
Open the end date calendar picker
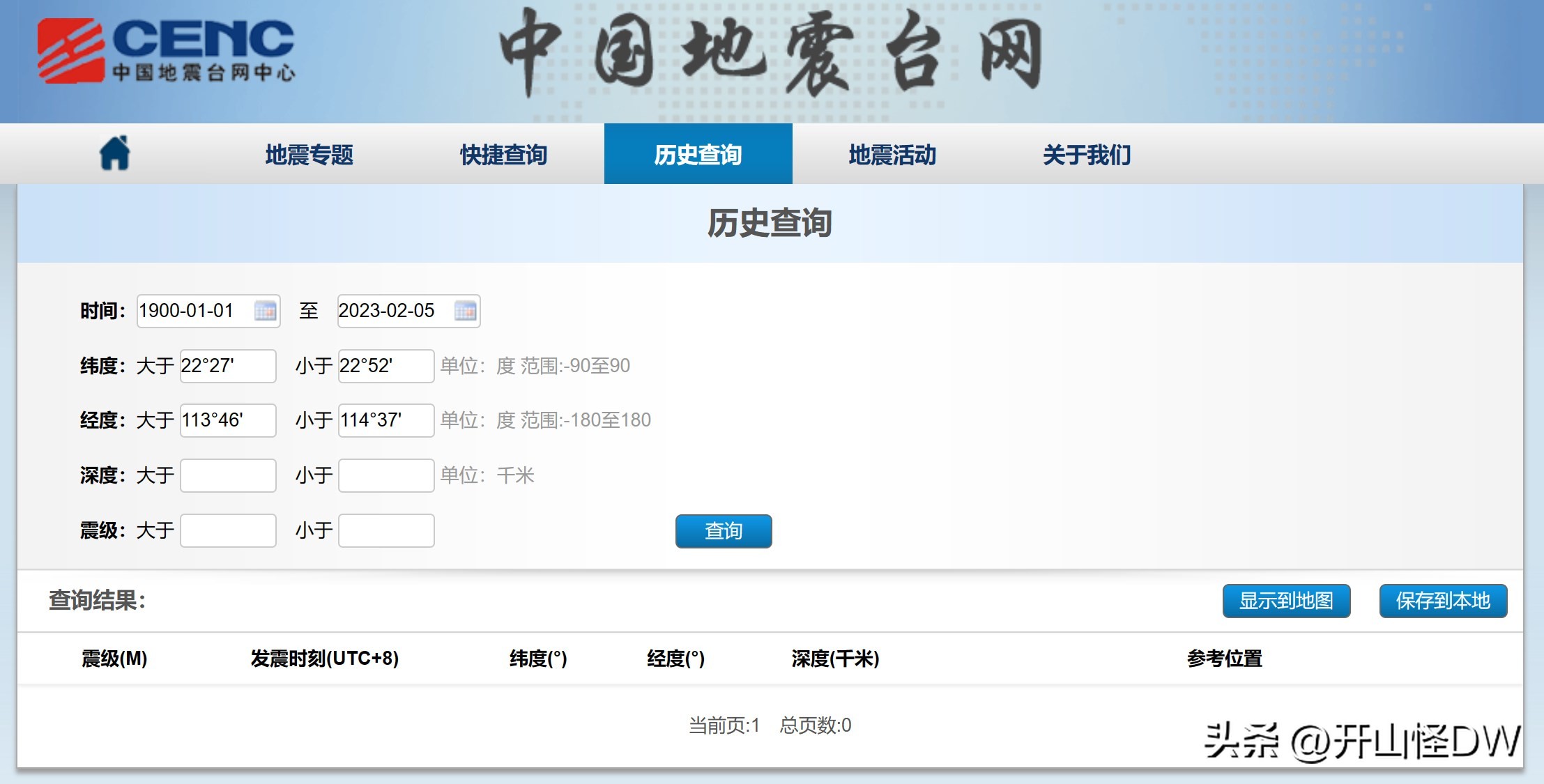(x=466, y=312)
